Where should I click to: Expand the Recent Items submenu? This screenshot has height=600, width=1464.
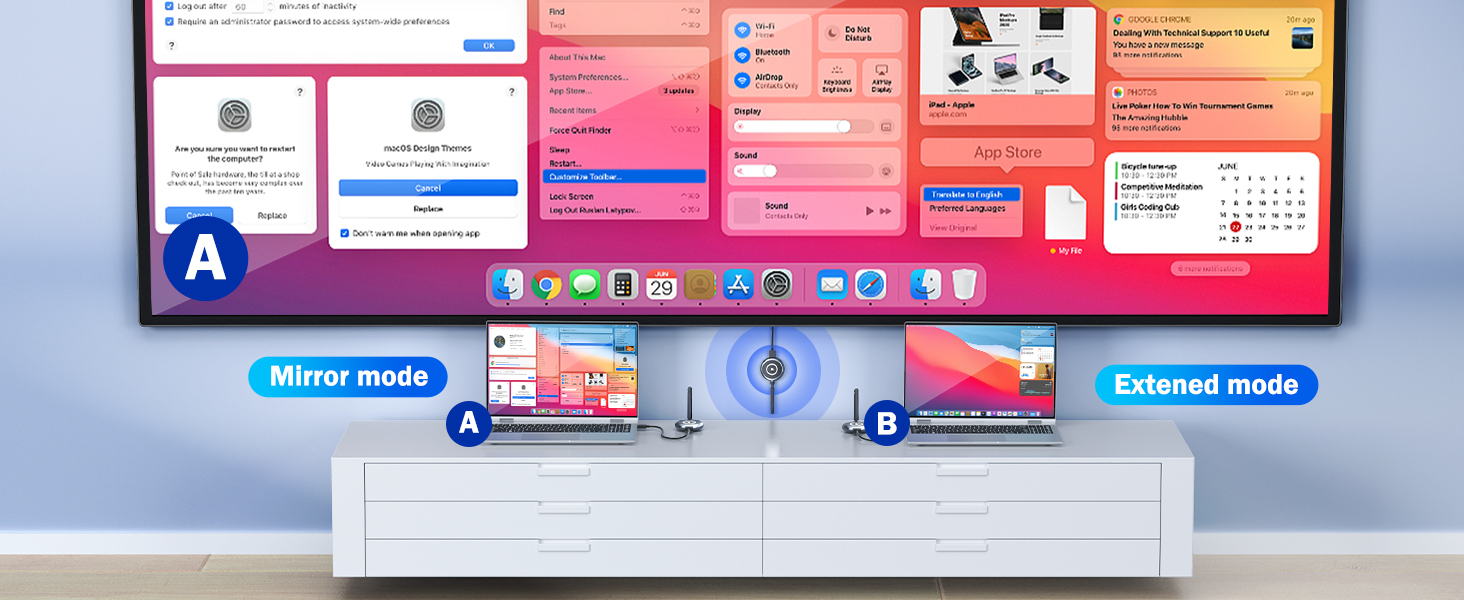click(x=624, y=110)
